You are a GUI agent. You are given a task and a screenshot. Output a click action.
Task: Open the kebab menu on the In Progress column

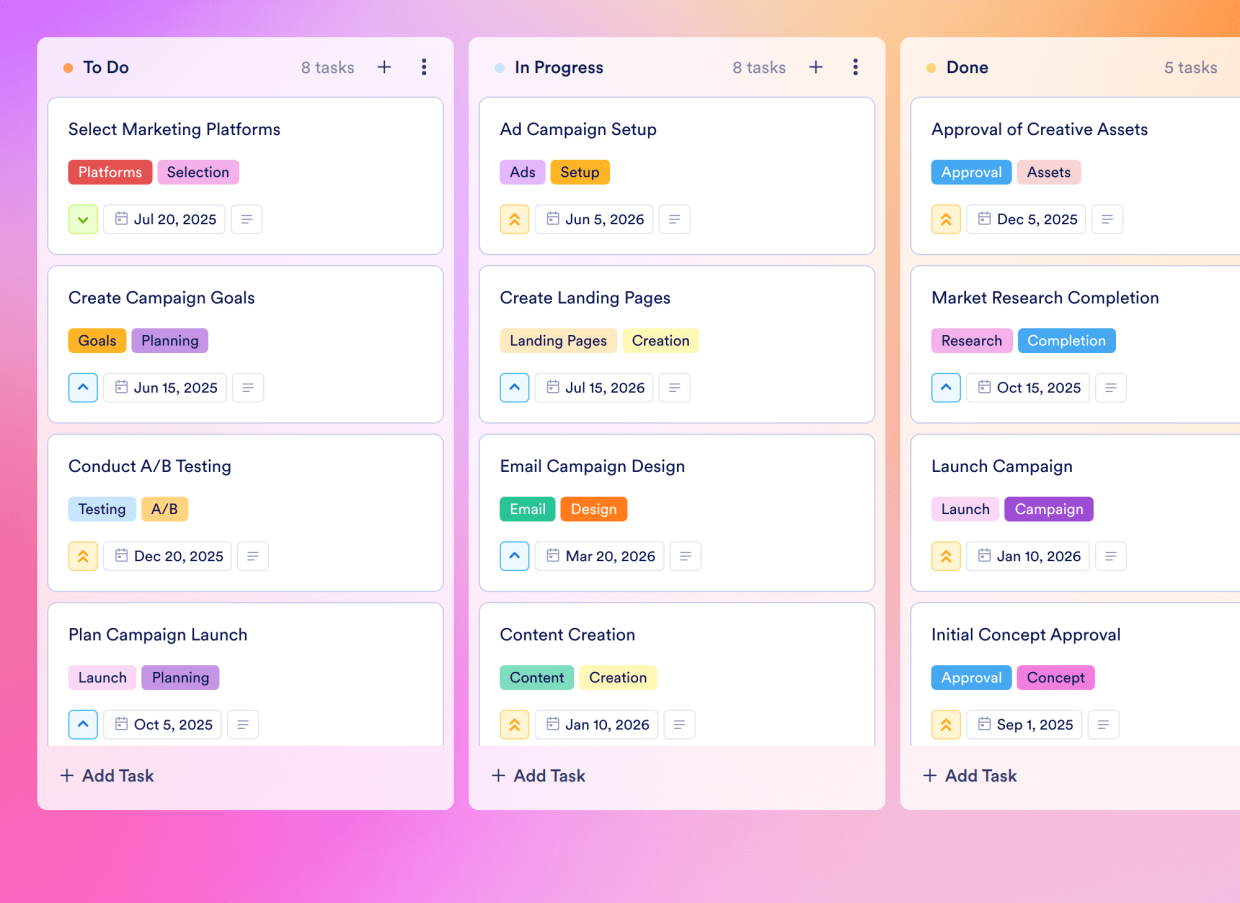click(856, 67)
